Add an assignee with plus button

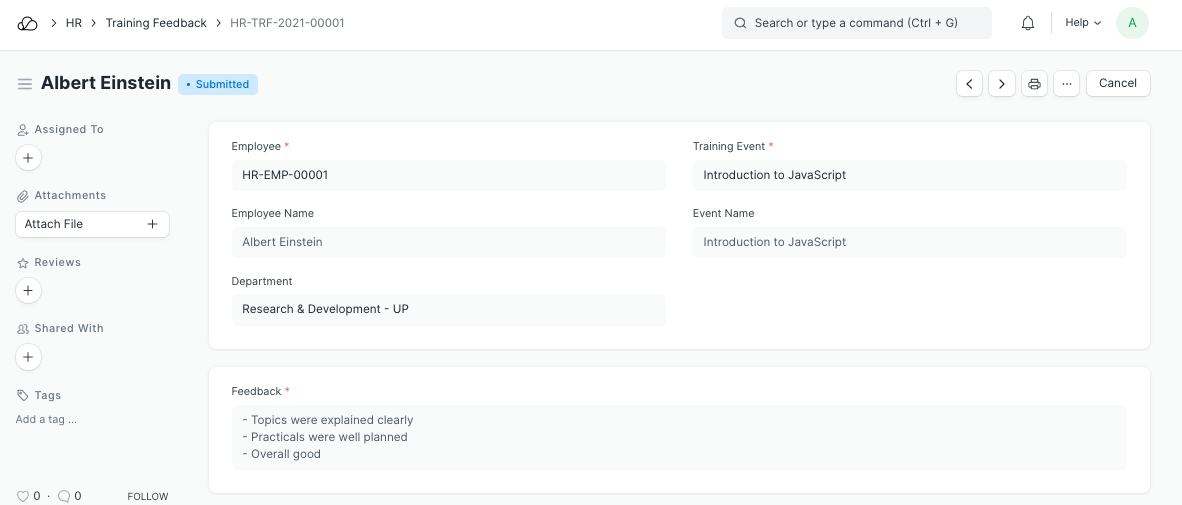(28, 157)
